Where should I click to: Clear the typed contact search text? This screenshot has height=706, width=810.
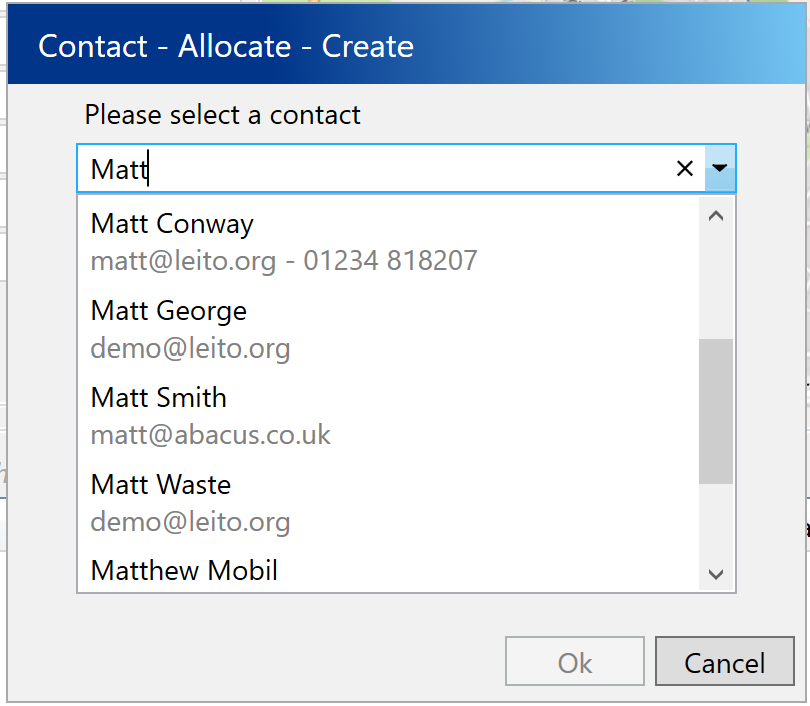685,169
